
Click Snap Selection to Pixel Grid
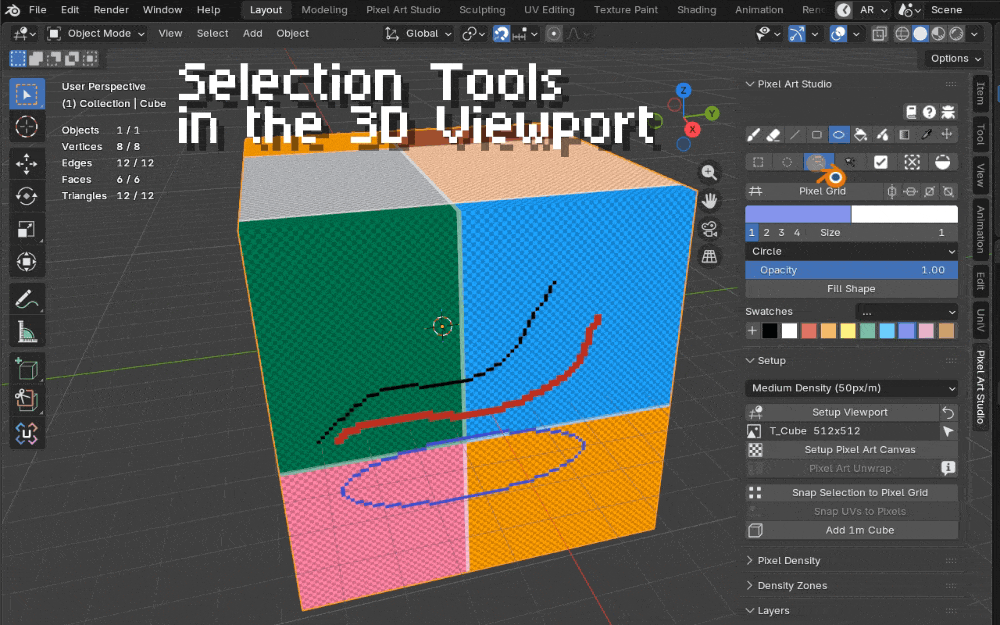[851, 492]
